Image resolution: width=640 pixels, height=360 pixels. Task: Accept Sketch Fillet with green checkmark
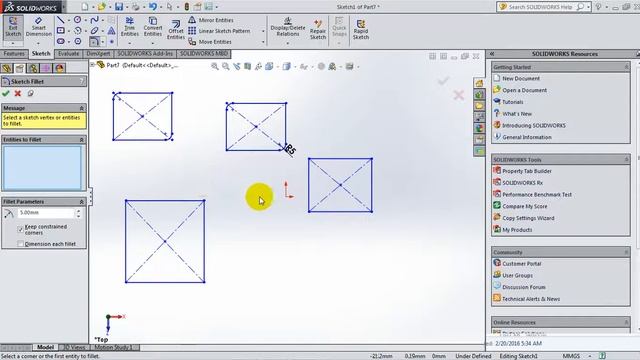coord(6,93)
